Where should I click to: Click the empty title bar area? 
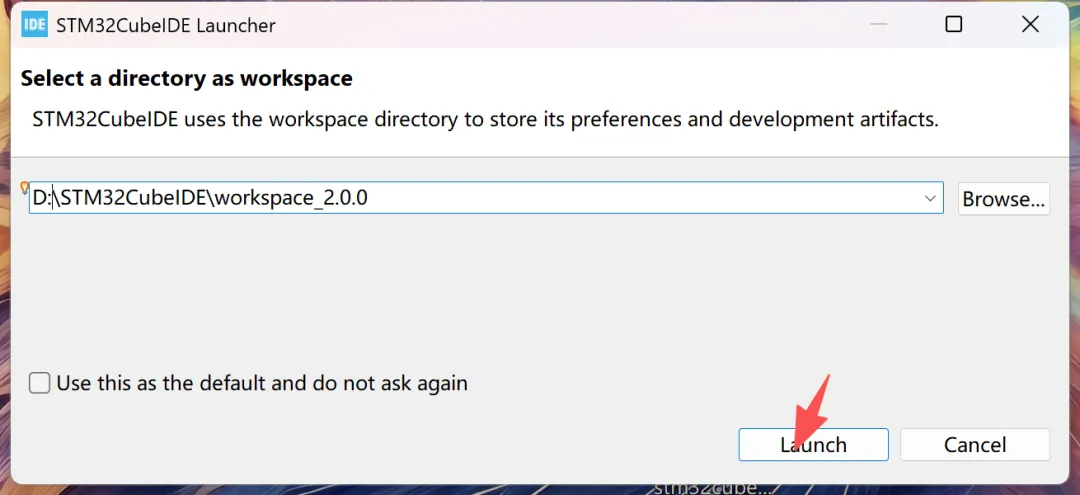pyautogui.click(x=560, y=24)
